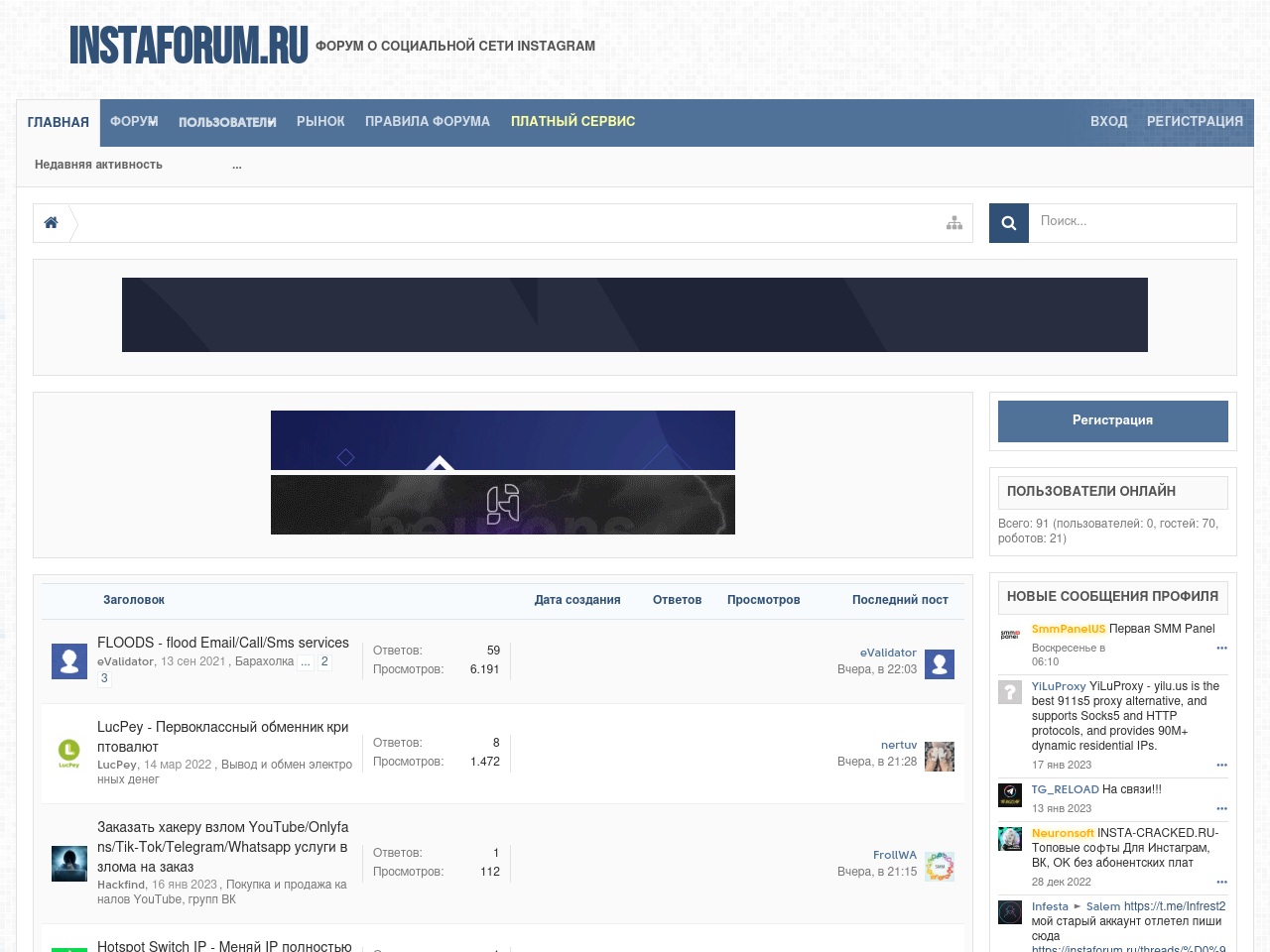Open FLOODS flood Email/Call/Sms thread
This screenshot has height=952, width=1270.
tap(223, 643)
